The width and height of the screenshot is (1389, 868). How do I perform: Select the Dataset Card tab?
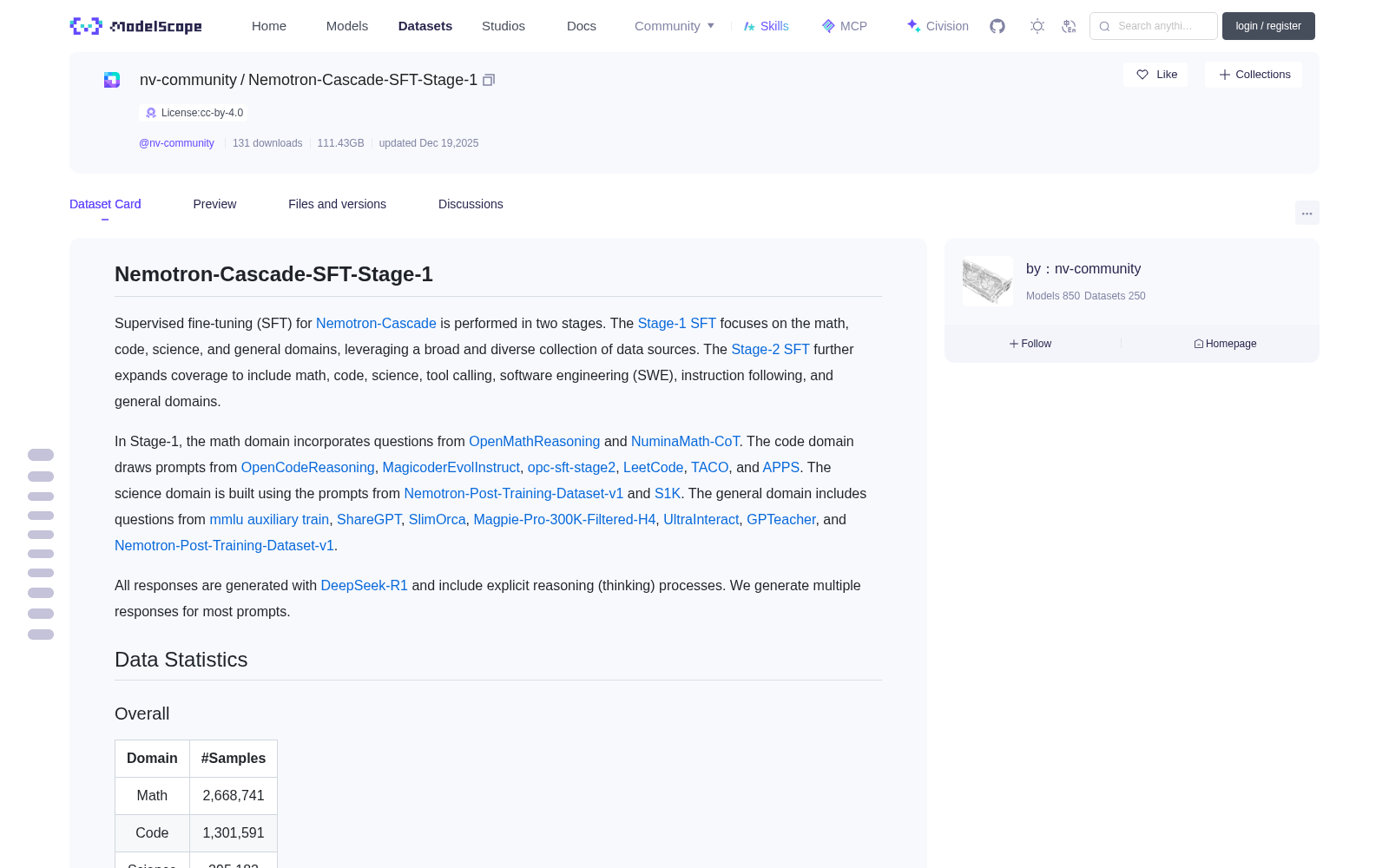(105, 204)
